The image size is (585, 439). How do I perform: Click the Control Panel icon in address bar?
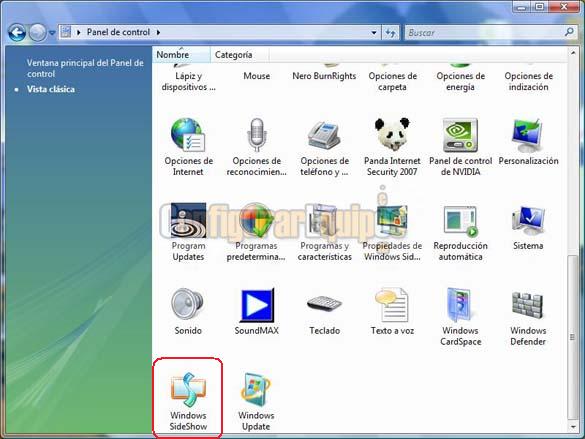click(66, 32)
